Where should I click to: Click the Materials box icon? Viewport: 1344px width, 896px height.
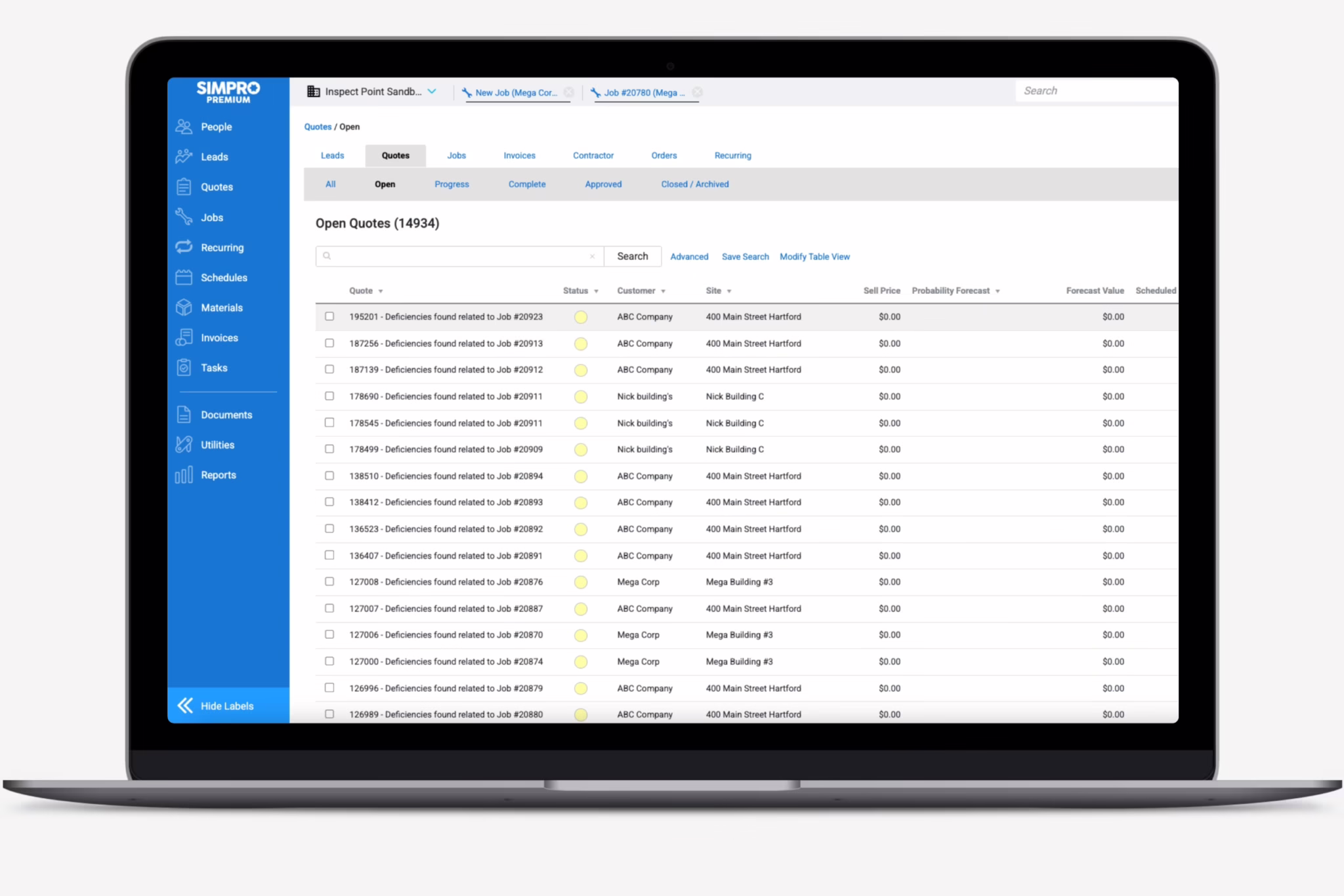point(184,307)
